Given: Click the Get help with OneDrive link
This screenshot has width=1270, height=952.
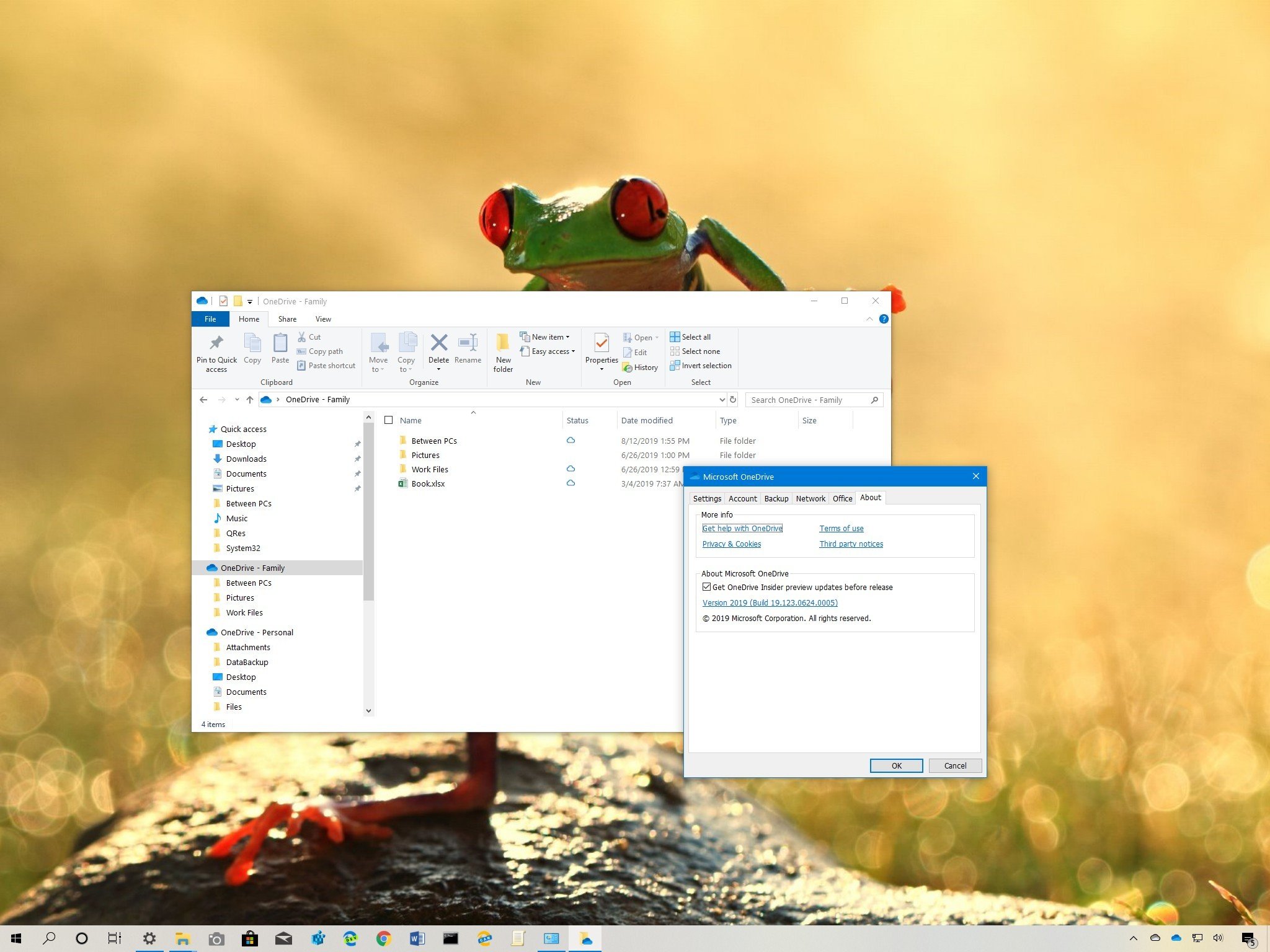Looking at the screenshot, I should click(x=743, y=528).
